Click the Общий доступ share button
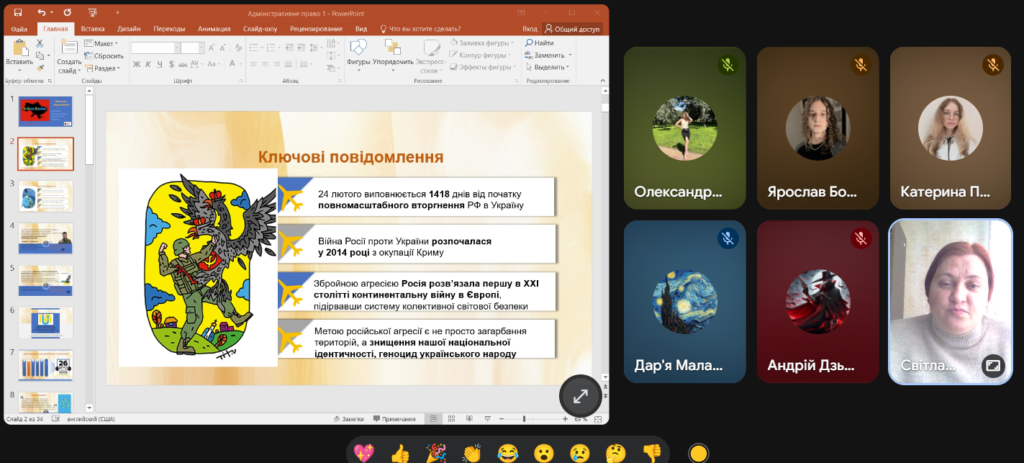Screen dimensions: 1024x463 pos(574,29)
